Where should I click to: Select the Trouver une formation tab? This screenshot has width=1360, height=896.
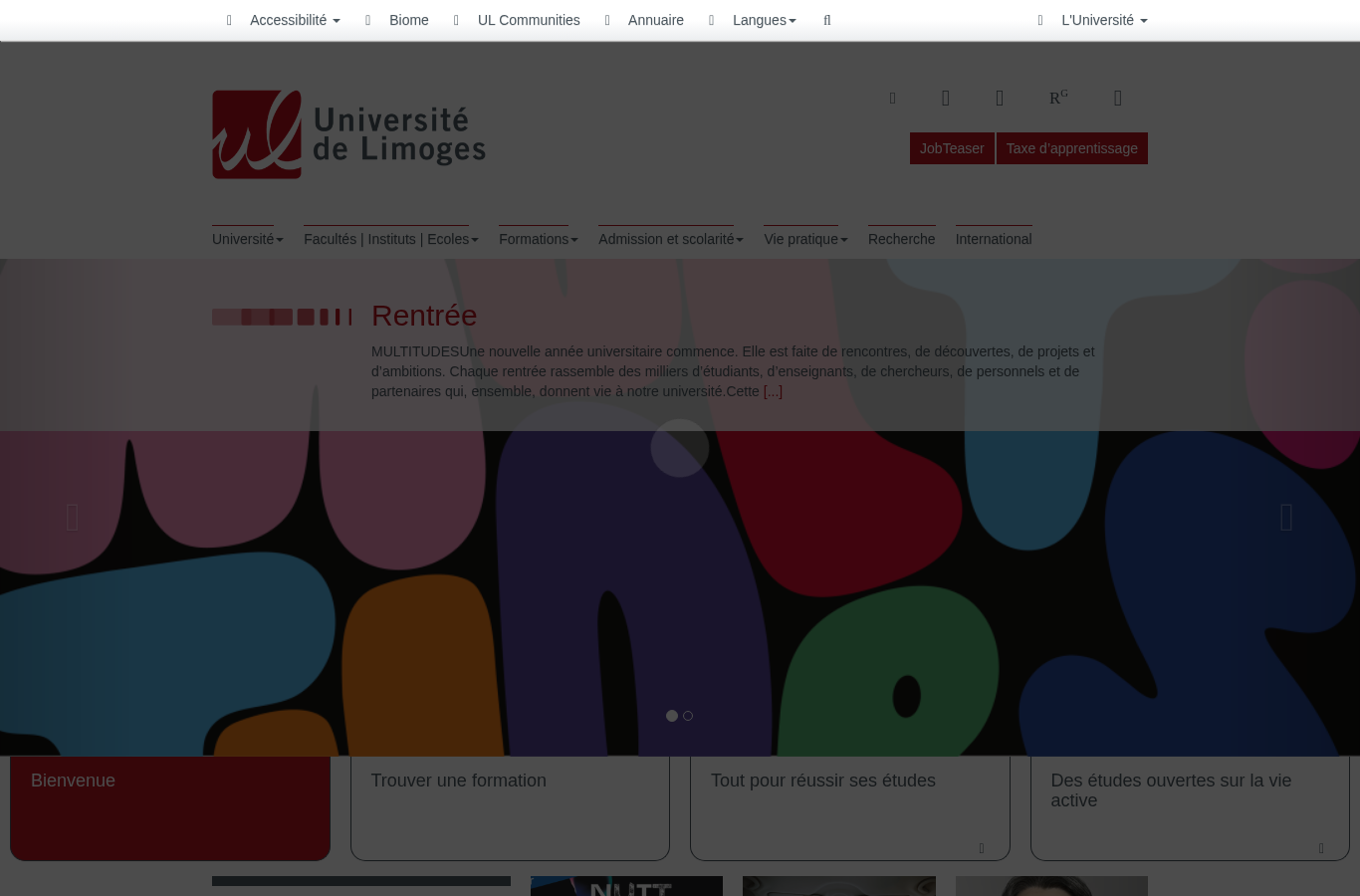click(510, 807)
